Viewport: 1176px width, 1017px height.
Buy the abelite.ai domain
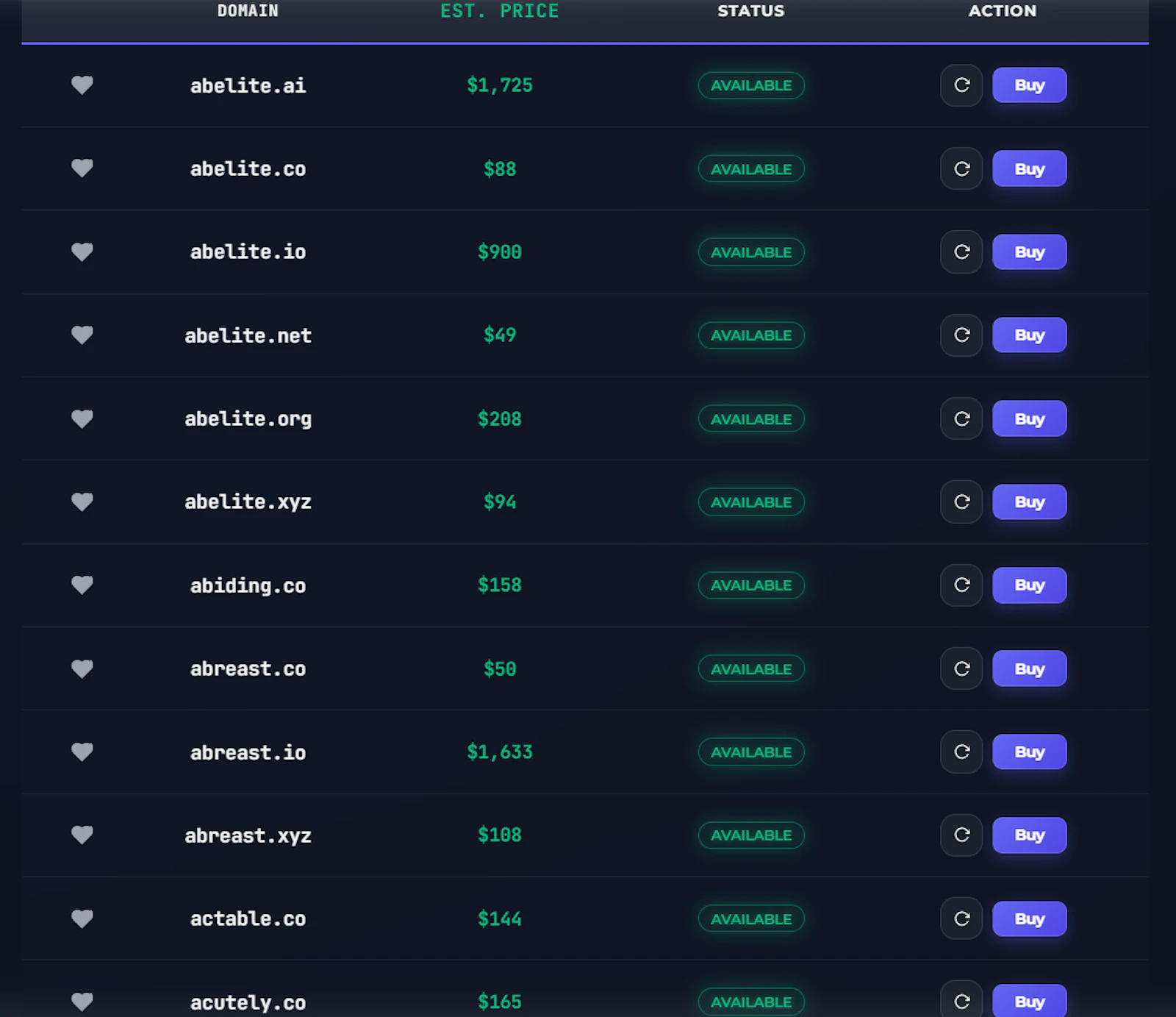tap(1029, 85)
